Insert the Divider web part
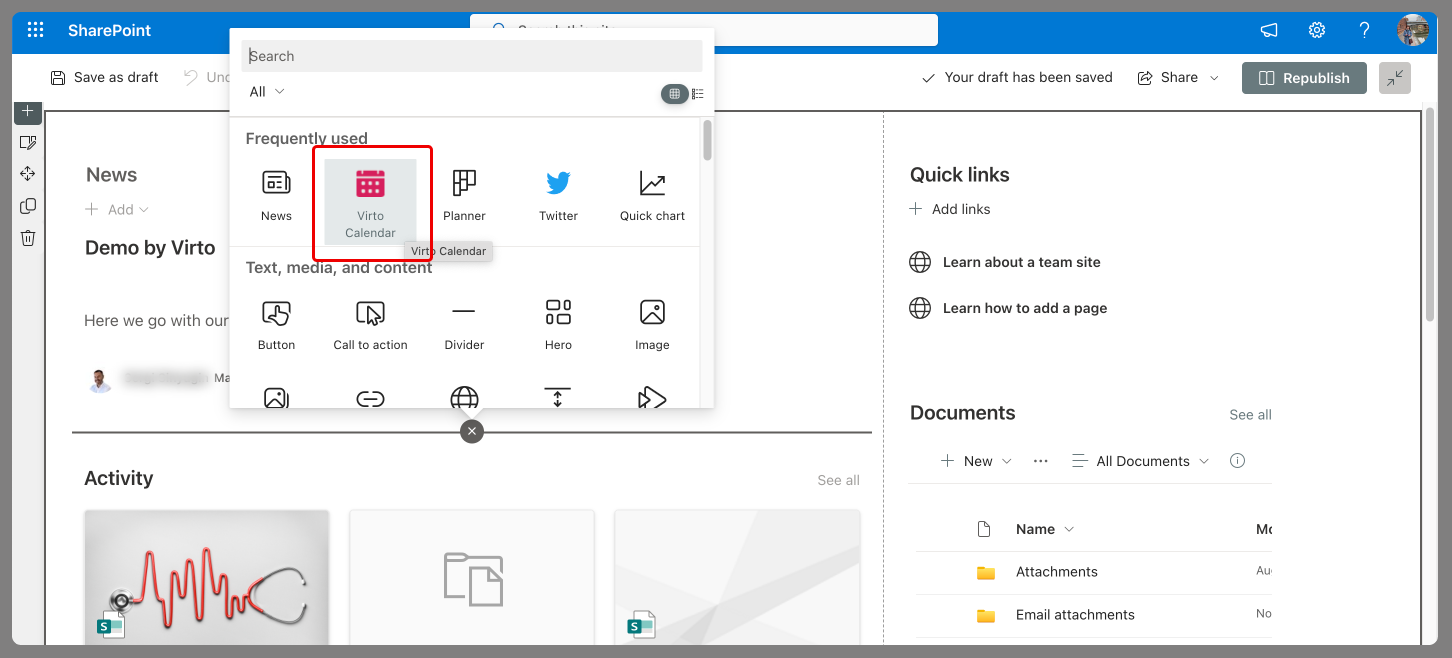Screen dimensions: 1452x658 pos(464,325)
